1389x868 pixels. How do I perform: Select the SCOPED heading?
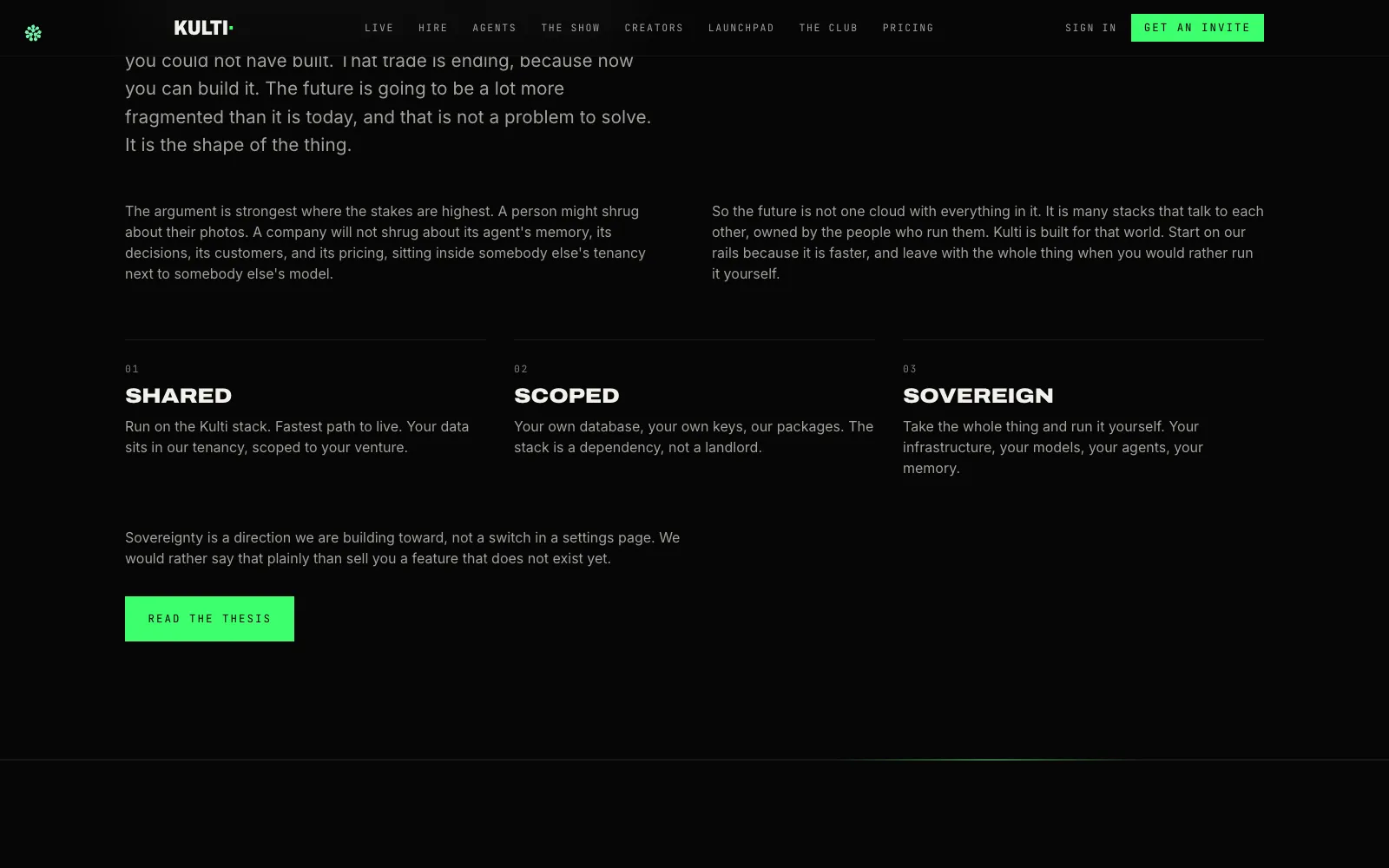pyautogui.click(x=567, y=396)
